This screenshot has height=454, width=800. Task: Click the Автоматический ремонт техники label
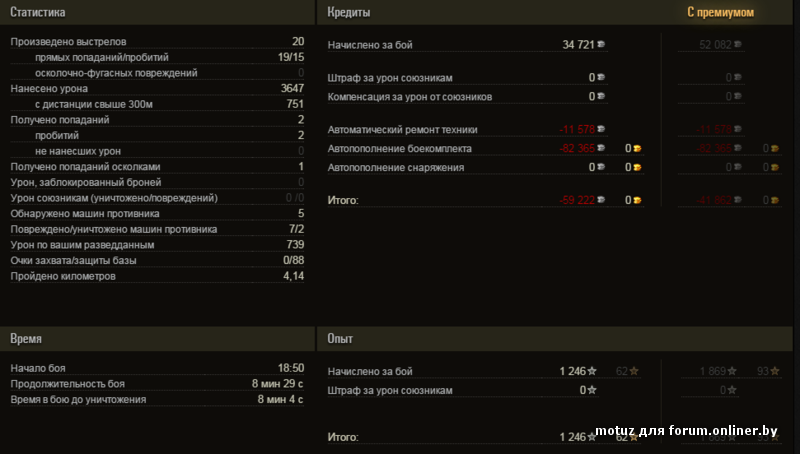click(403, 130)
